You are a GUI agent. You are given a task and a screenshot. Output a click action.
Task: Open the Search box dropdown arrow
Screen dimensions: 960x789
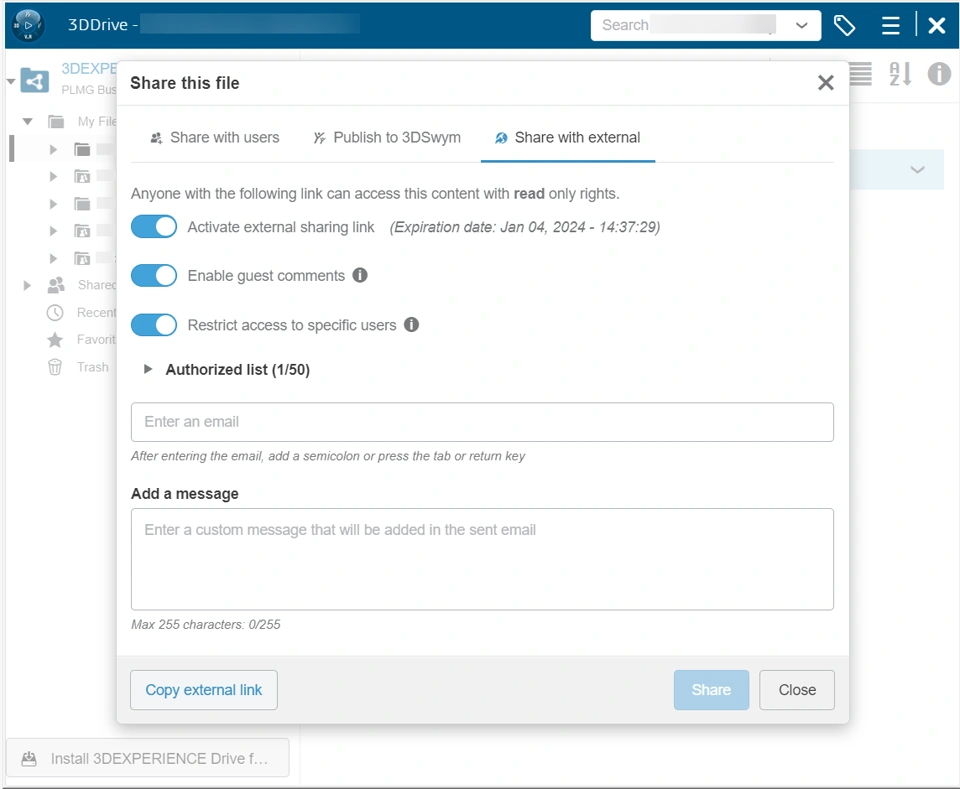(801, 26)
